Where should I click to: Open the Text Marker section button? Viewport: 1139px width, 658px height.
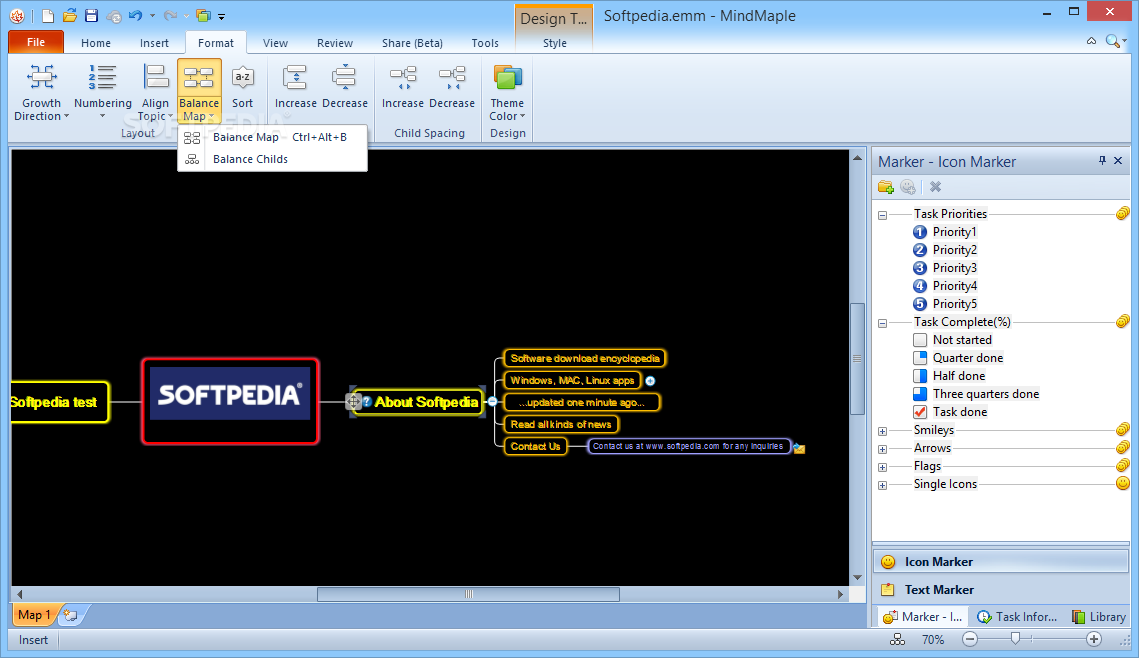(1001, 590)
